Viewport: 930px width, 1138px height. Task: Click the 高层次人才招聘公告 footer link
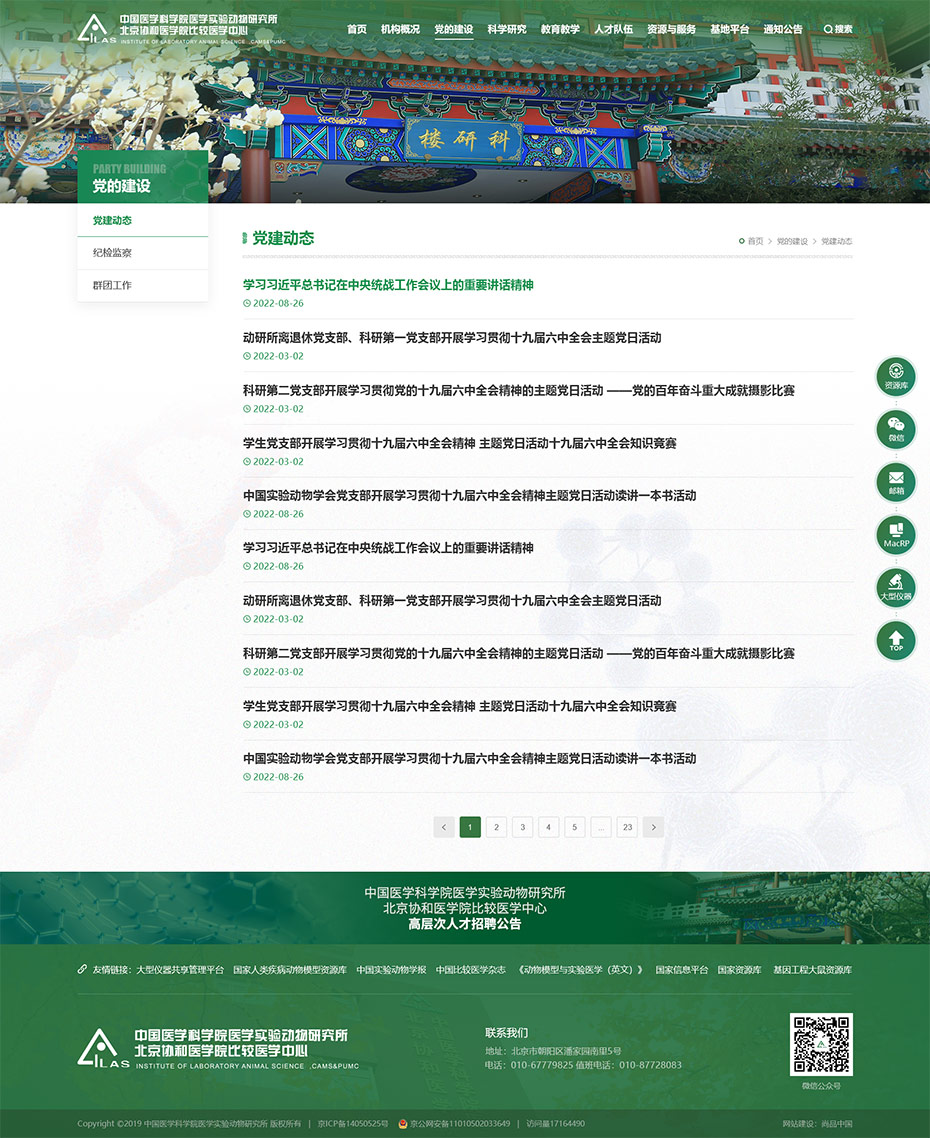pyautogui.click(x=465, y=924)
